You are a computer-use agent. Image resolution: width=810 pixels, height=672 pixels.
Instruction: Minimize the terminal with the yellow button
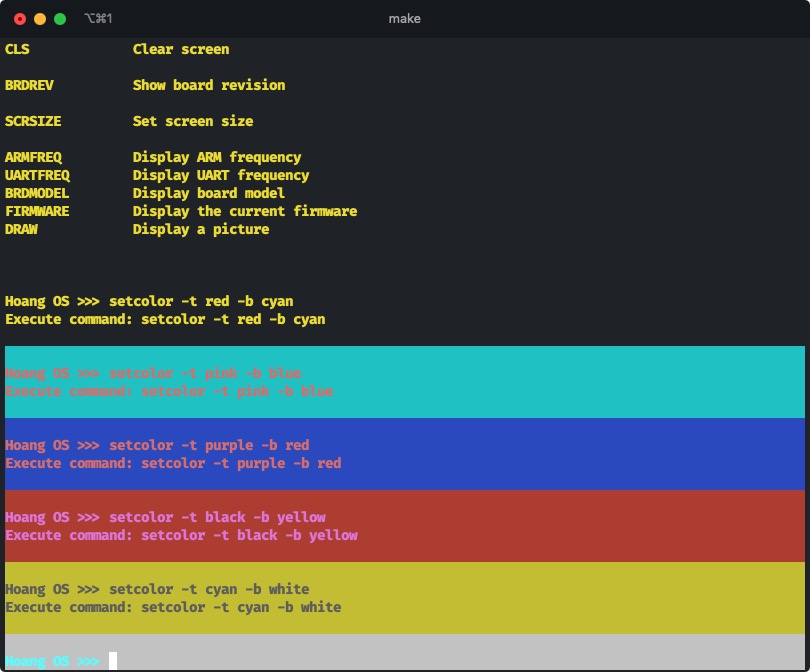point(40,19)
